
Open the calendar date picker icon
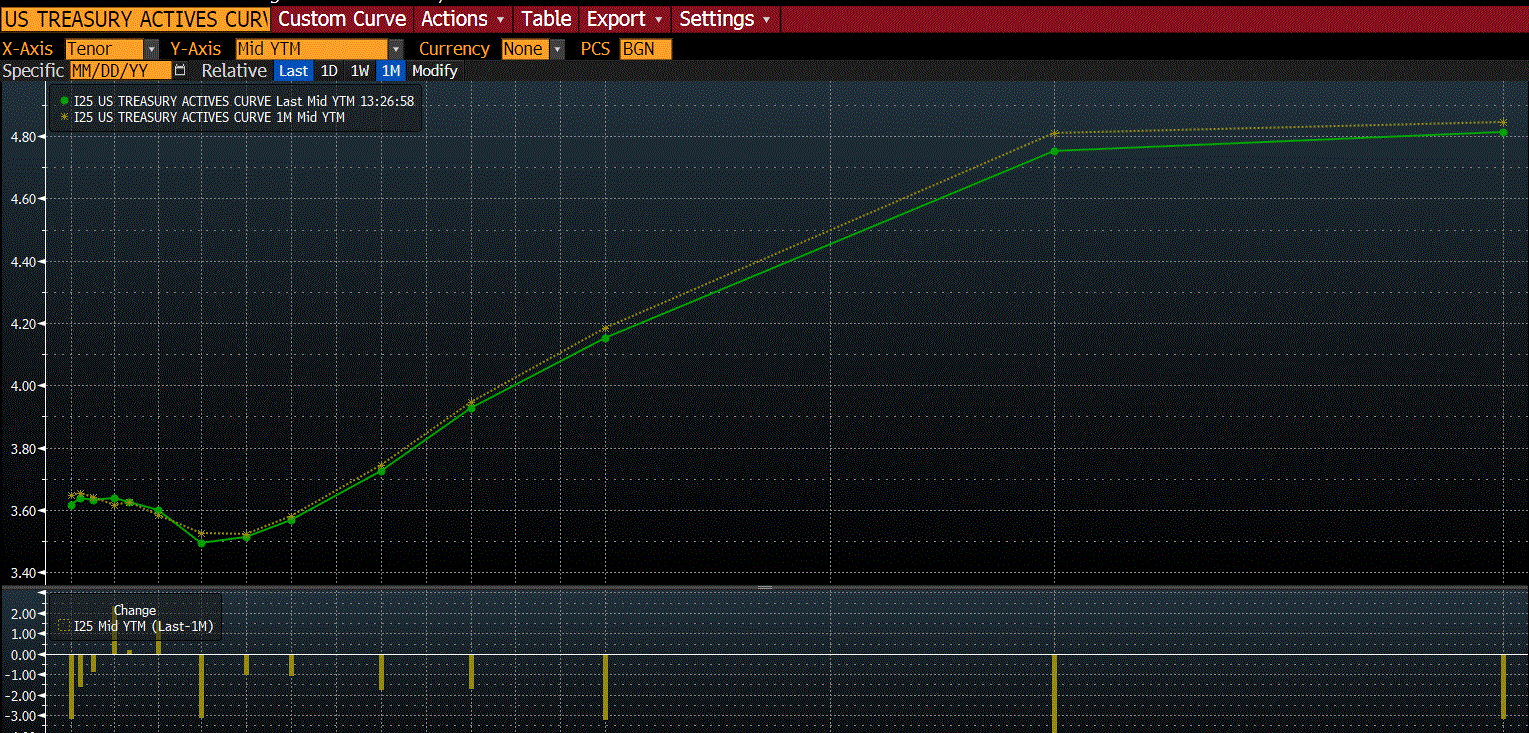coord(180,71)
